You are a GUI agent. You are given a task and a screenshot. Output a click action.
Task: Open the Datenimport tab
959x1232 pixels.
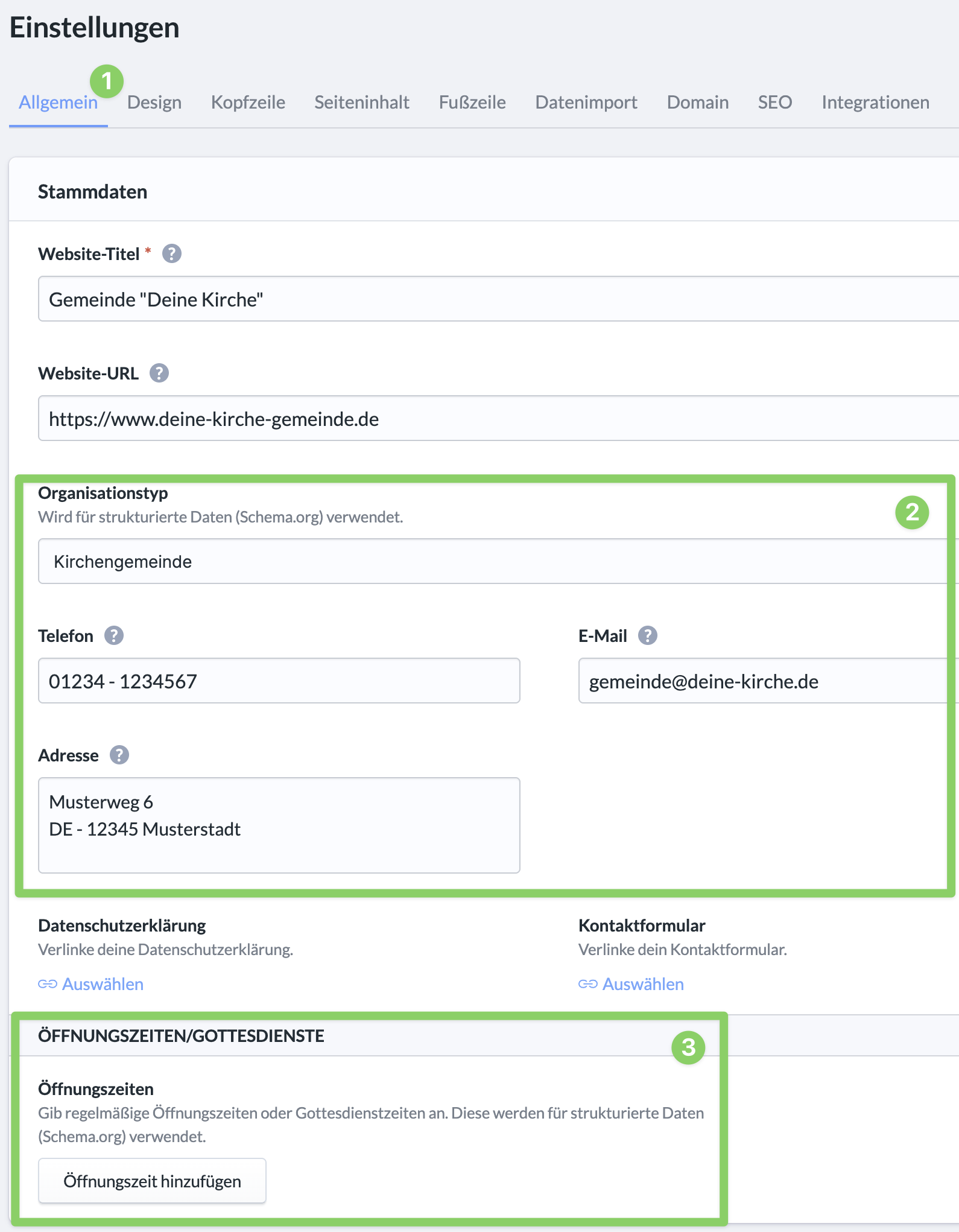[586, 103]
